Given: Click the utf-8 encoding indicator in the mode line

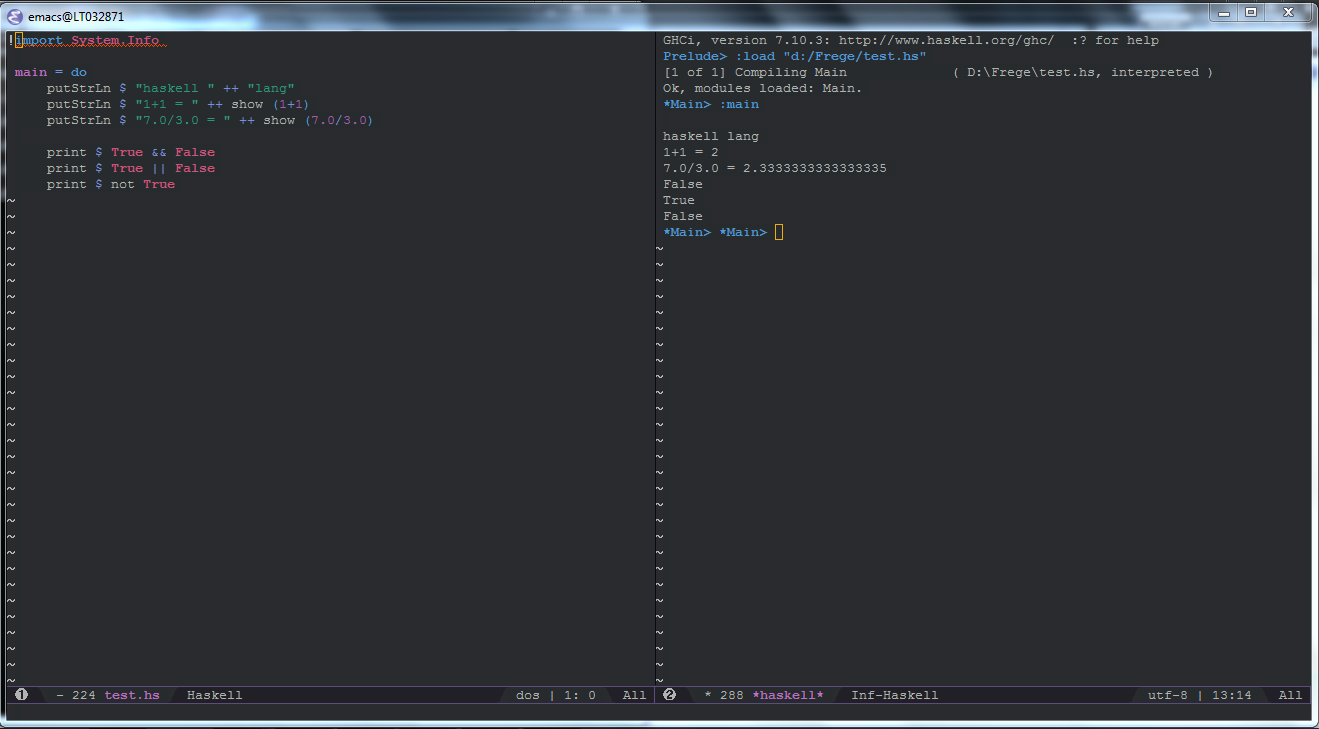Looking at the screenshot, I should tap(1167, 694).
